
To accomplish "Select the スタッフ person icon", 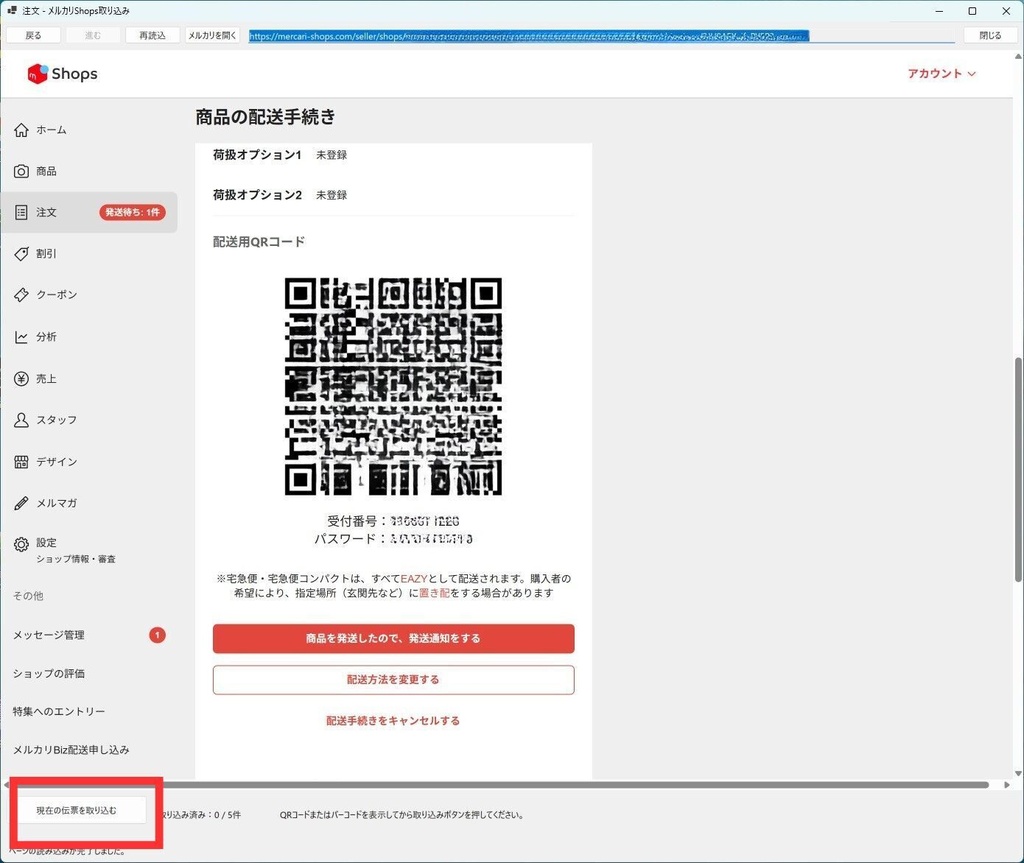I will [x=22, y=420].
